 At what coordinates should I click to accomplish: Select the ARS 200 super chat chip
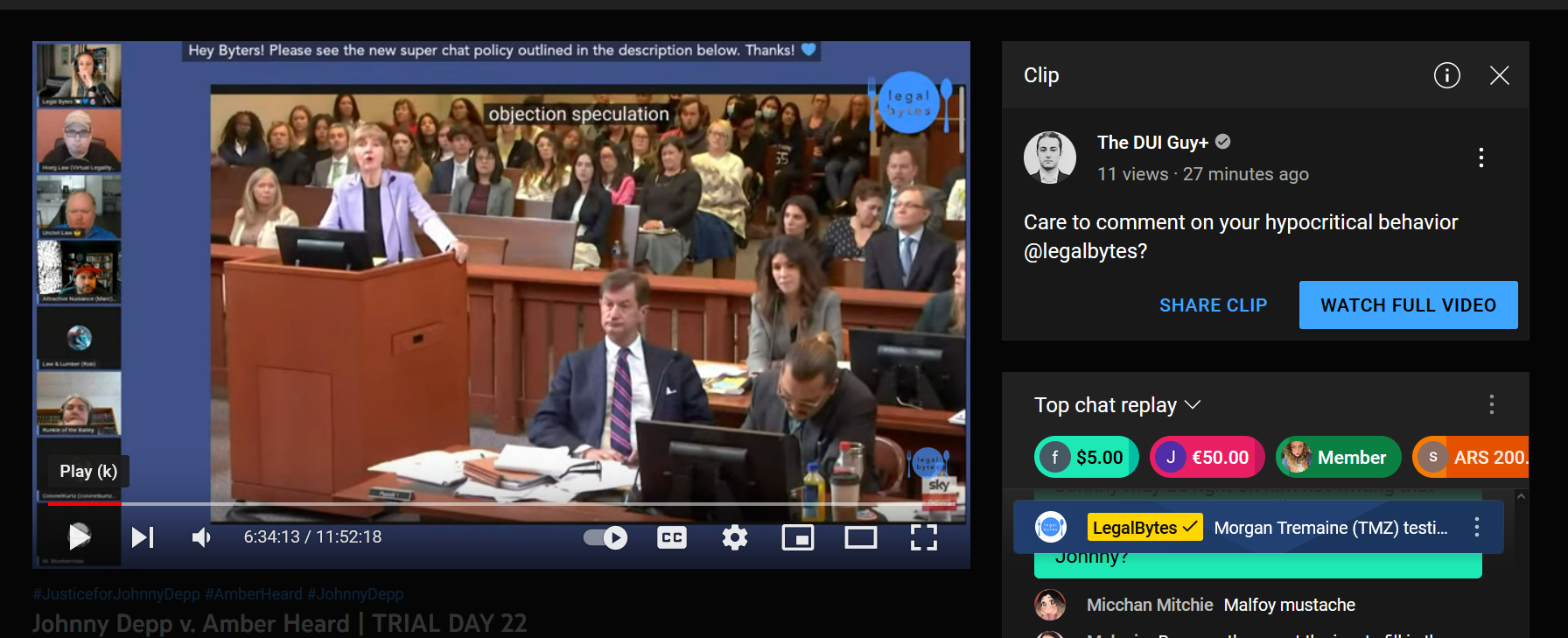[x=1471, y=457]
